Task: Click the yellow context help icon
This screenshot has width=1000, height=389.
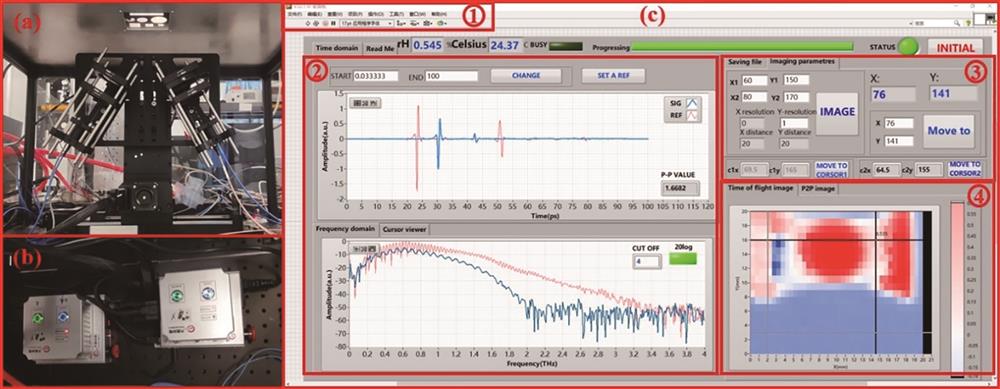Action: (969, 22)
